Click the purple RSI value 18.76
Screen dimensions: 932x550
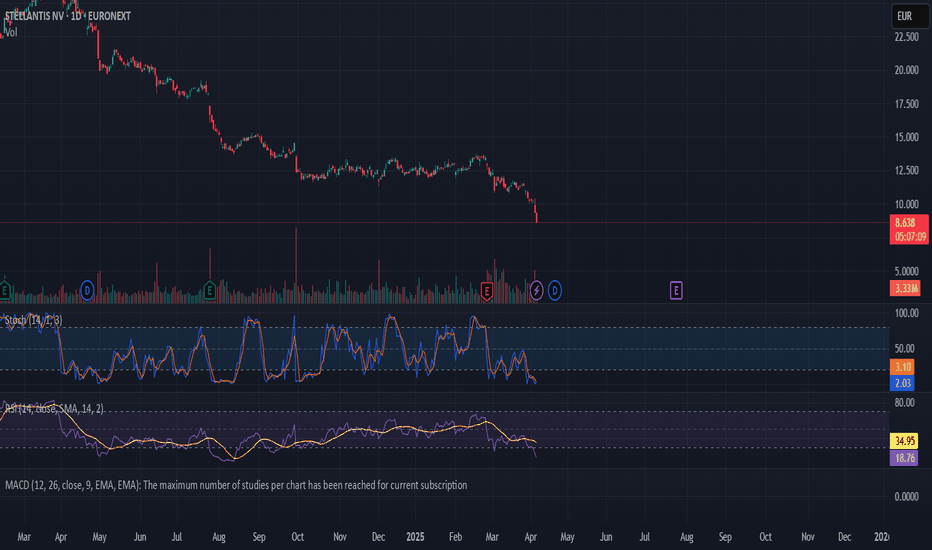click(904, 458)
